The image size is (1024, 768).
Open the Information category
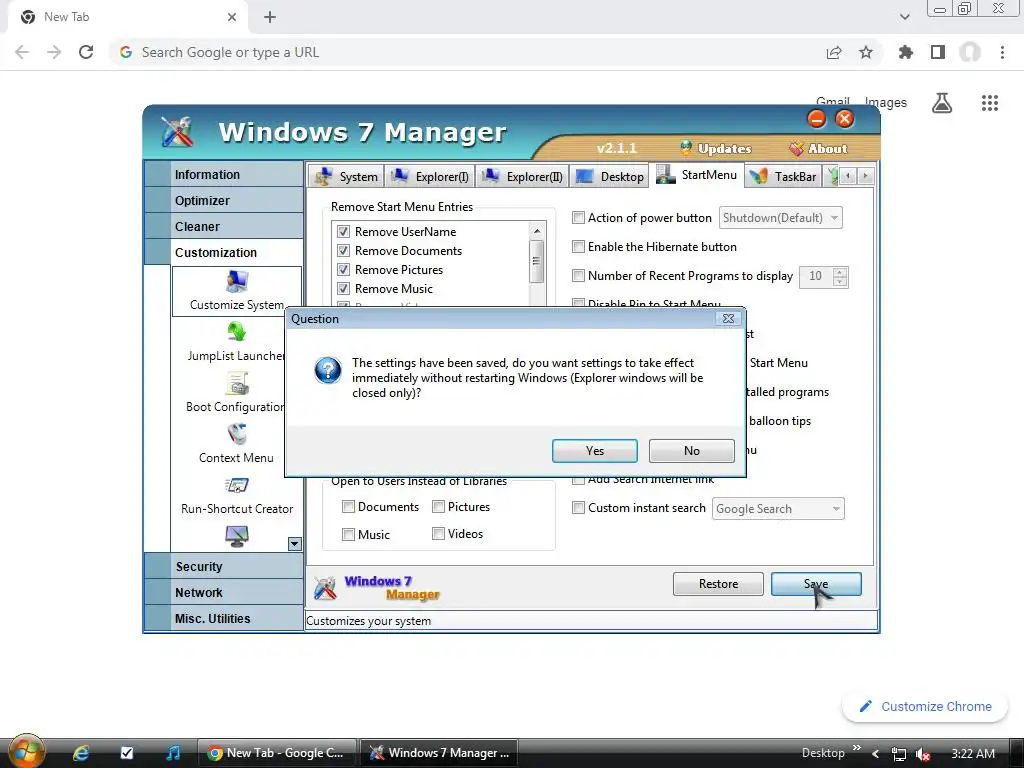(x=224, y=174)
